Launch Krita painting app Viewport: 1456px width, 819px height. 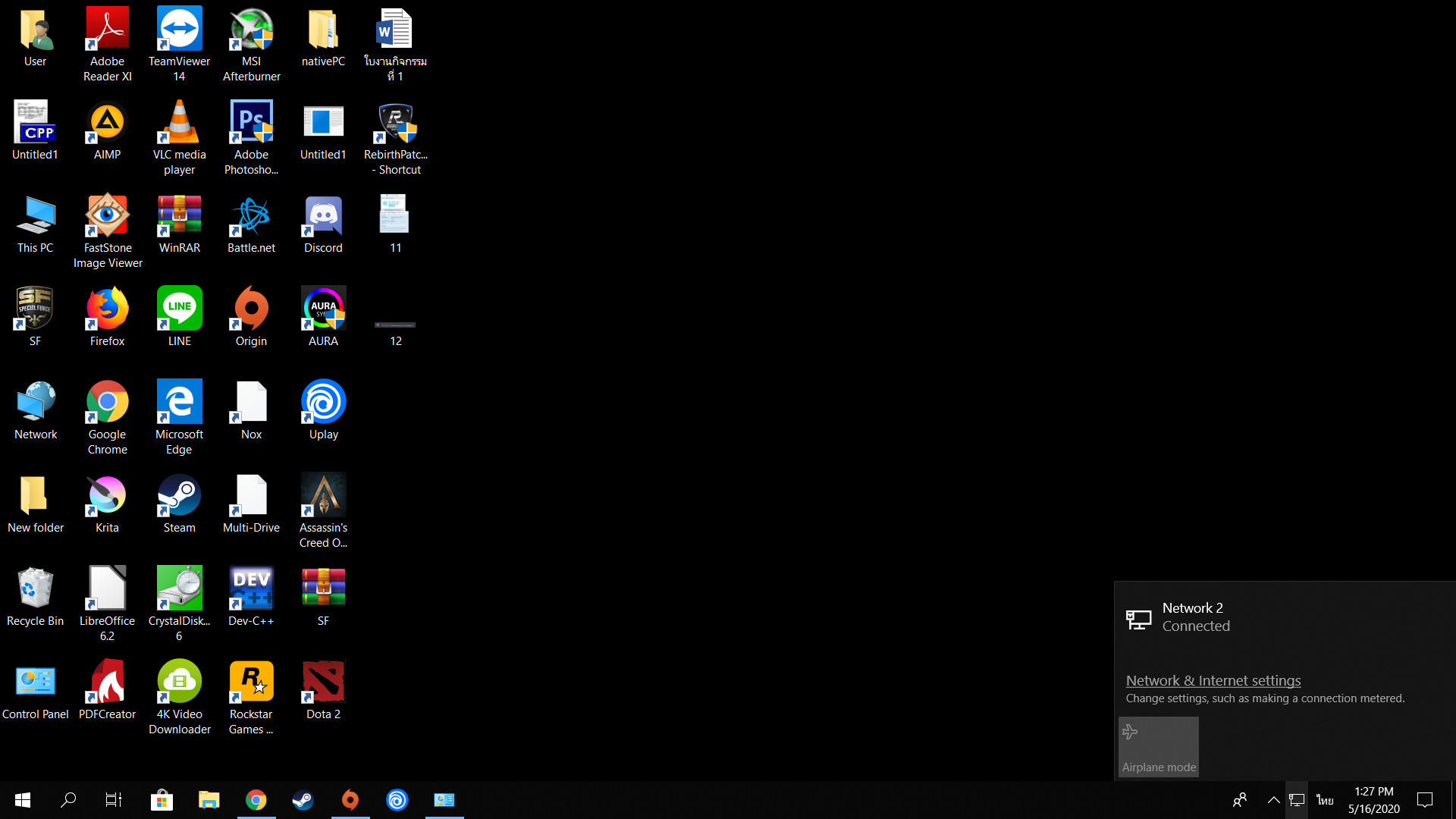107,504
